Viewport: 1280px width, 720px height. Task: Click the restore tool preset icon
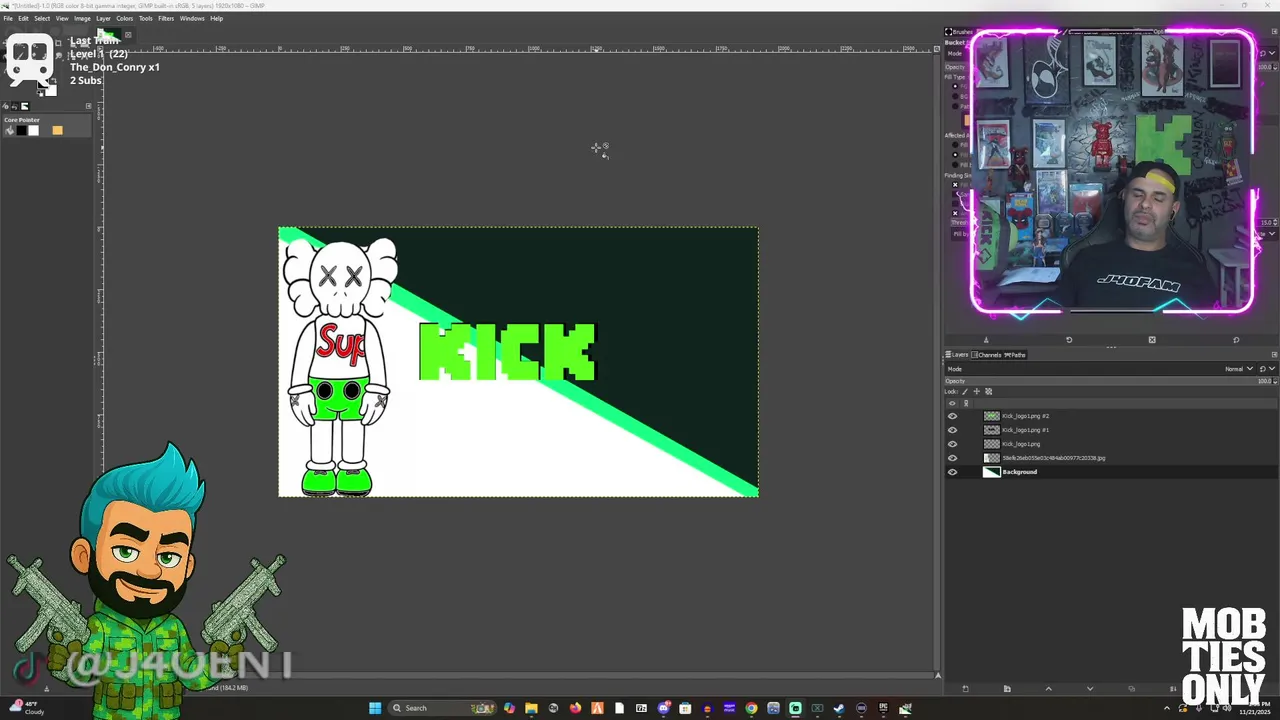(x=1068, y=340)
